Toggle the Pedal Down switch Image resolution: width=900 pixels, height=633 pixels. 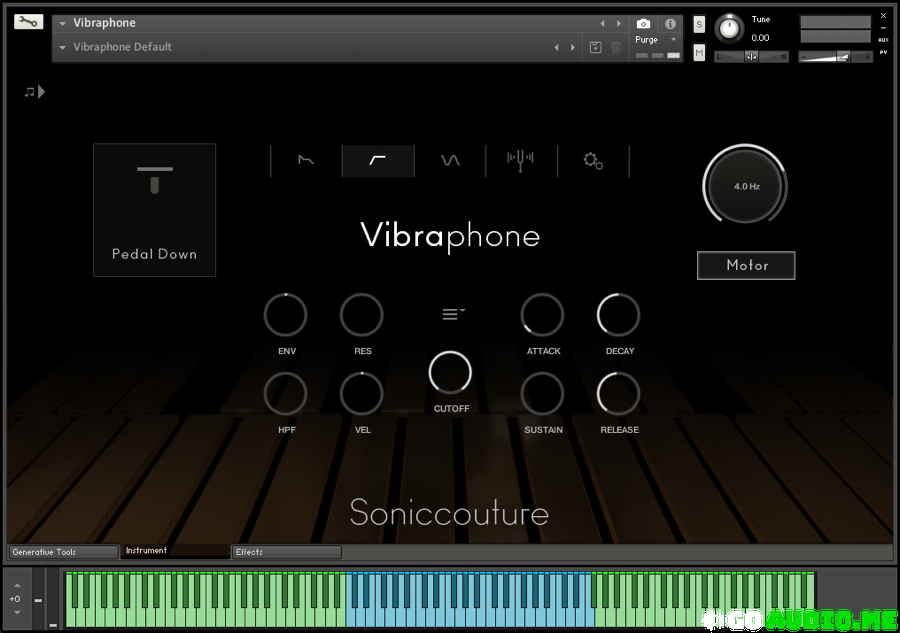coord(155,210)
